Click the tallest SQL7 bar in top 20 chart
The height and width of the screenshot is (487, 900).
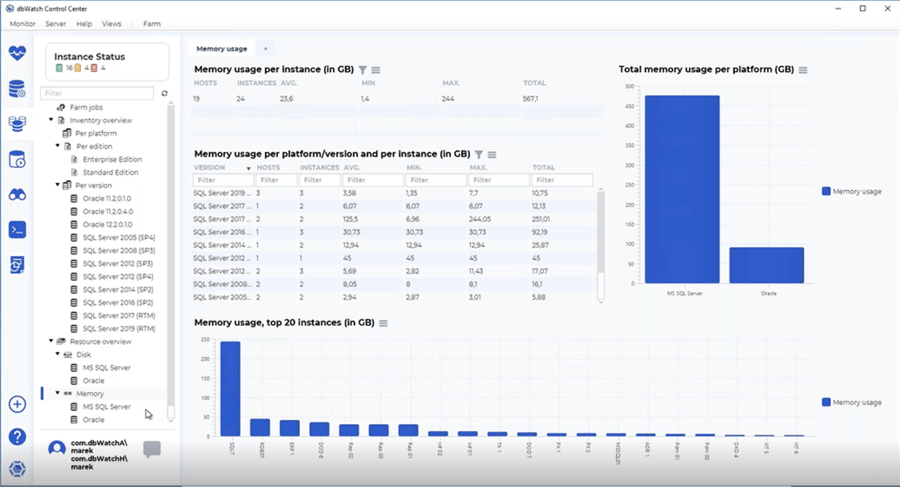[230, 389]
